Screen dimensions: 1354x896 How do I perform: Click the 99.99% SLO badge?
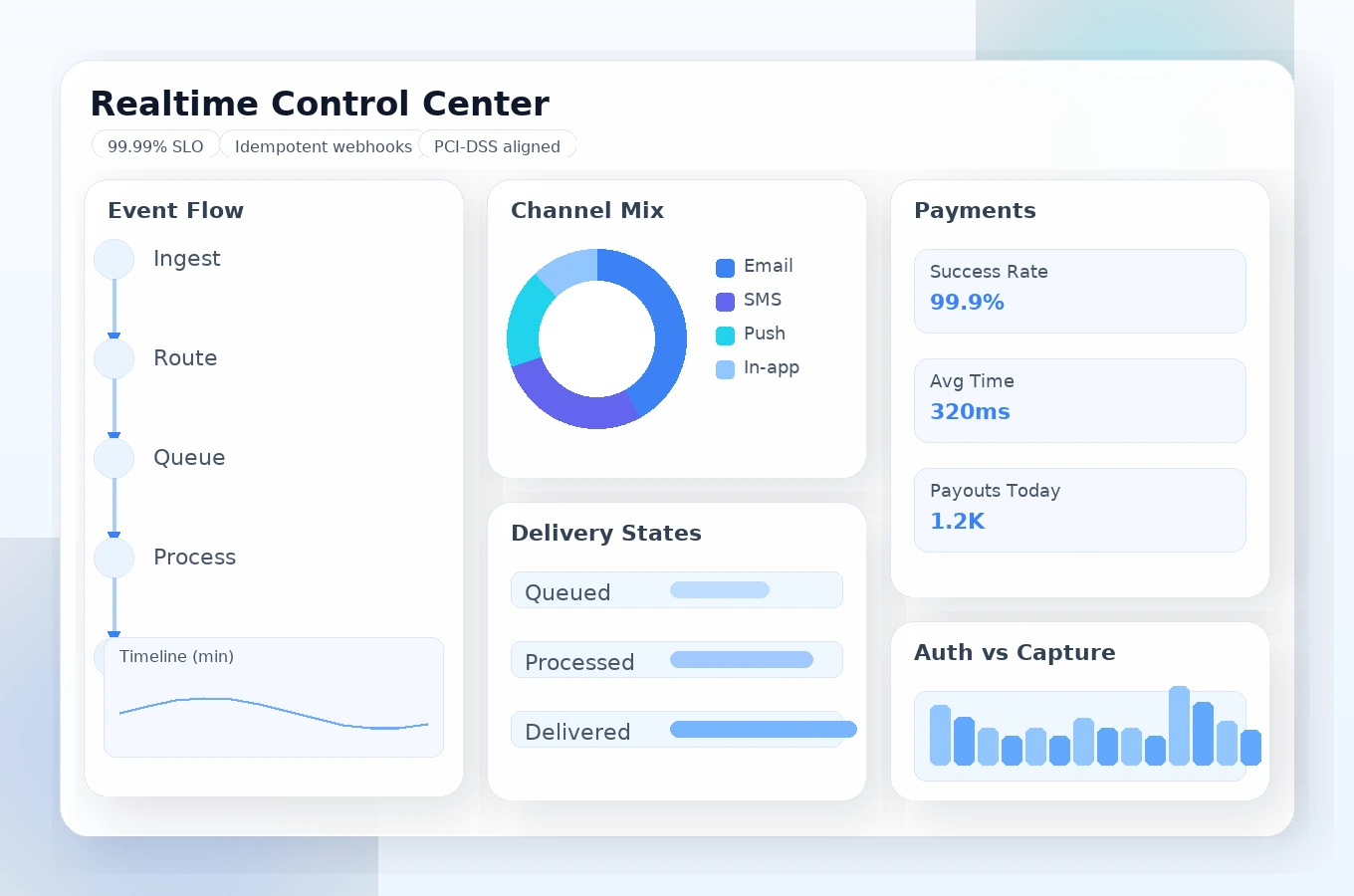pos(155,146)
